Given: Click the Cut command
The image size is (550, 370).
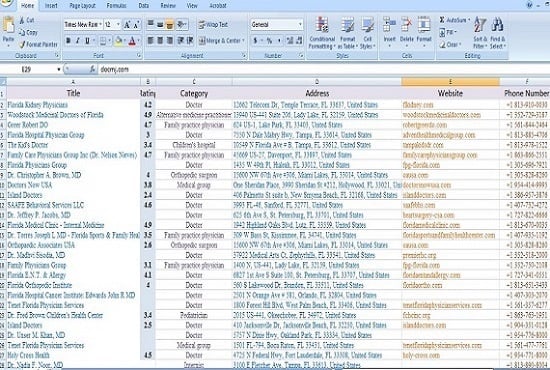Looking at the screenshot, I should pos(27,20).
